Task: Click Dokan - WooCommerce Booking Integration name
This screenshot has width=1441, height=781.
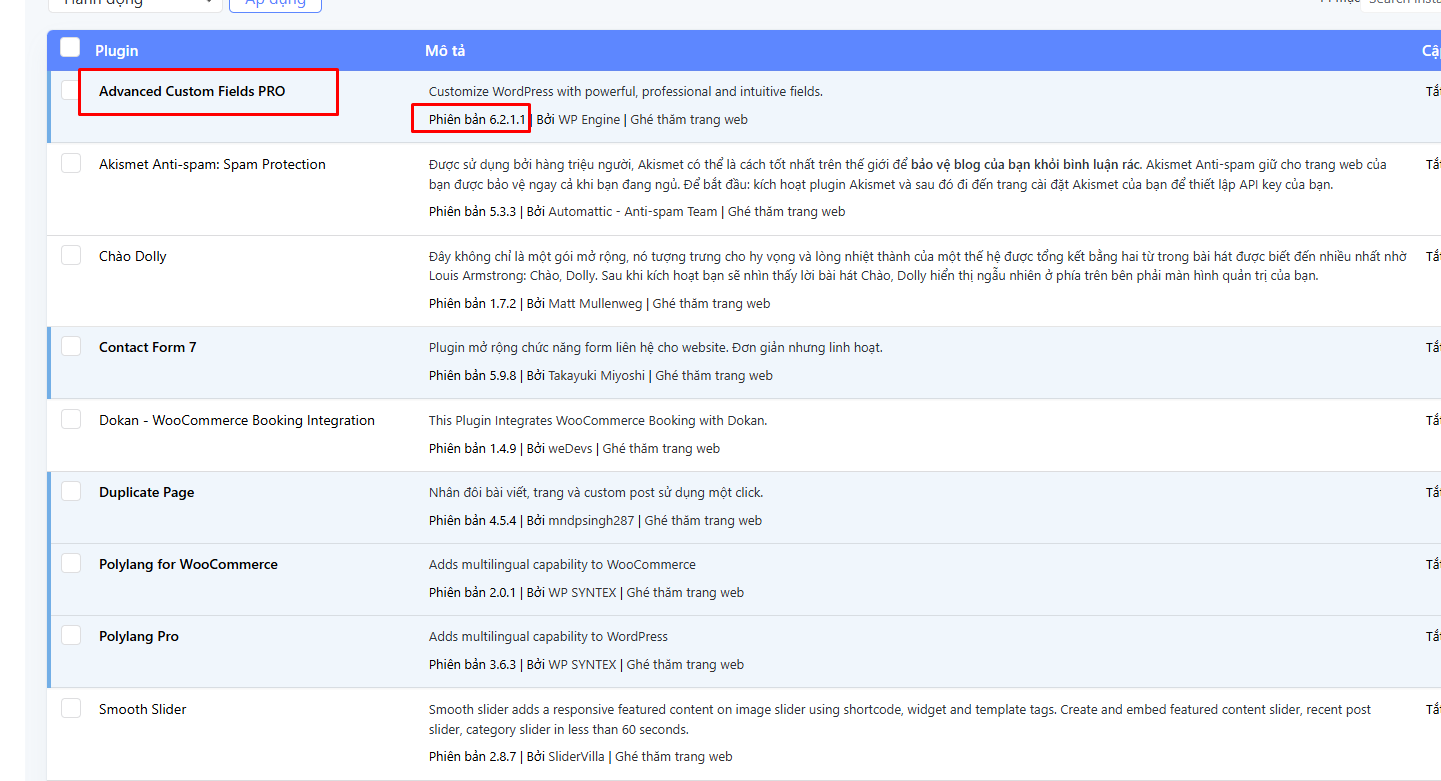Action: [x=237, y=420]
